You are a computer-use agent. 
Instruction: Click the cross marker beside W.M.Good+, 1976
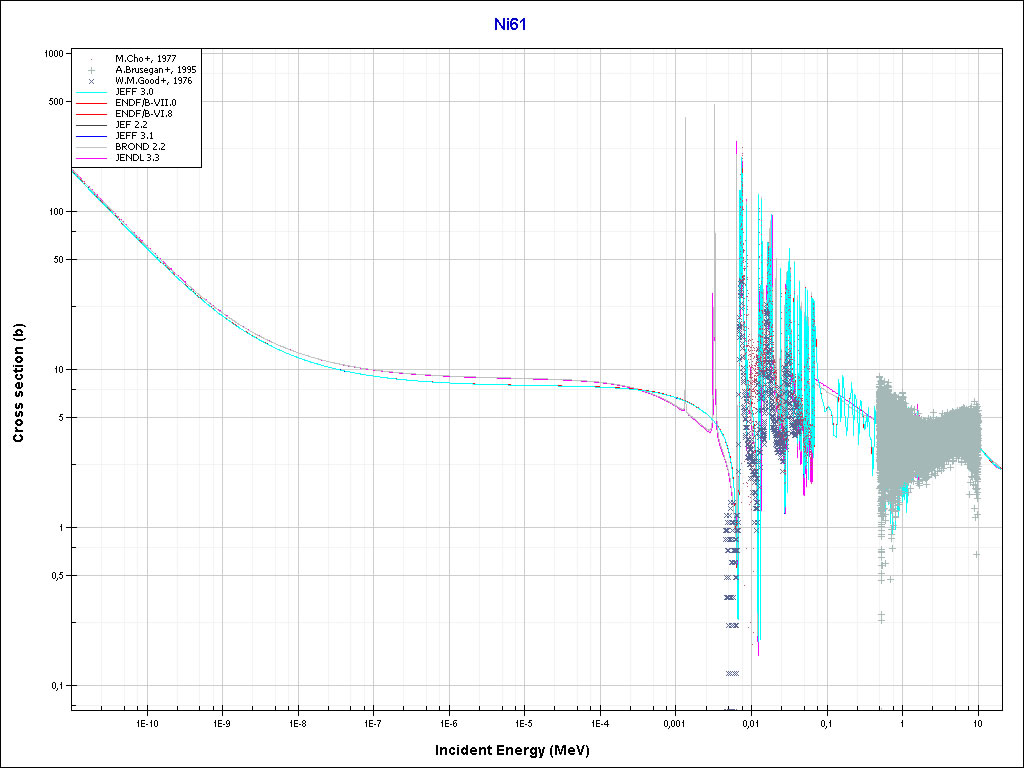coord(91,81)
